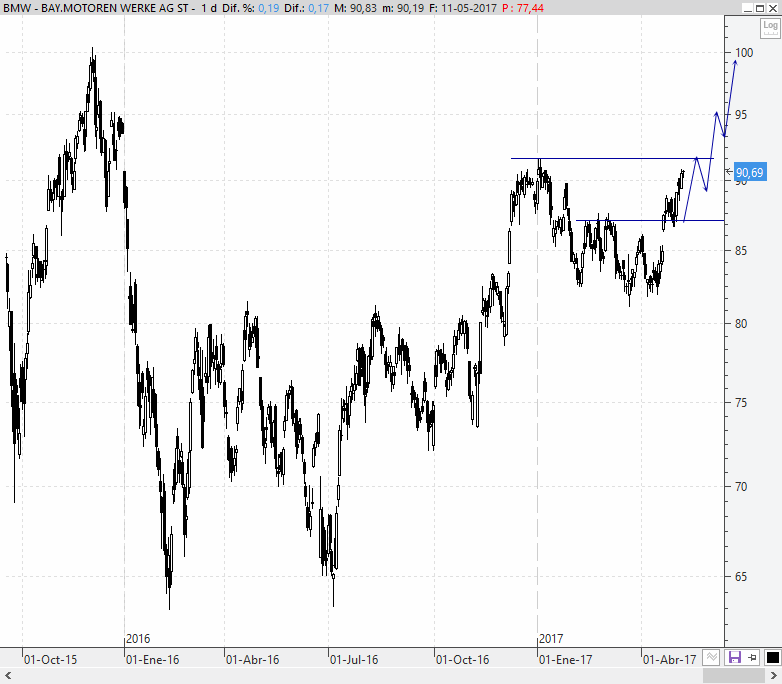
Task: Maximize the BMW chart window
Action: coord(760,8)
